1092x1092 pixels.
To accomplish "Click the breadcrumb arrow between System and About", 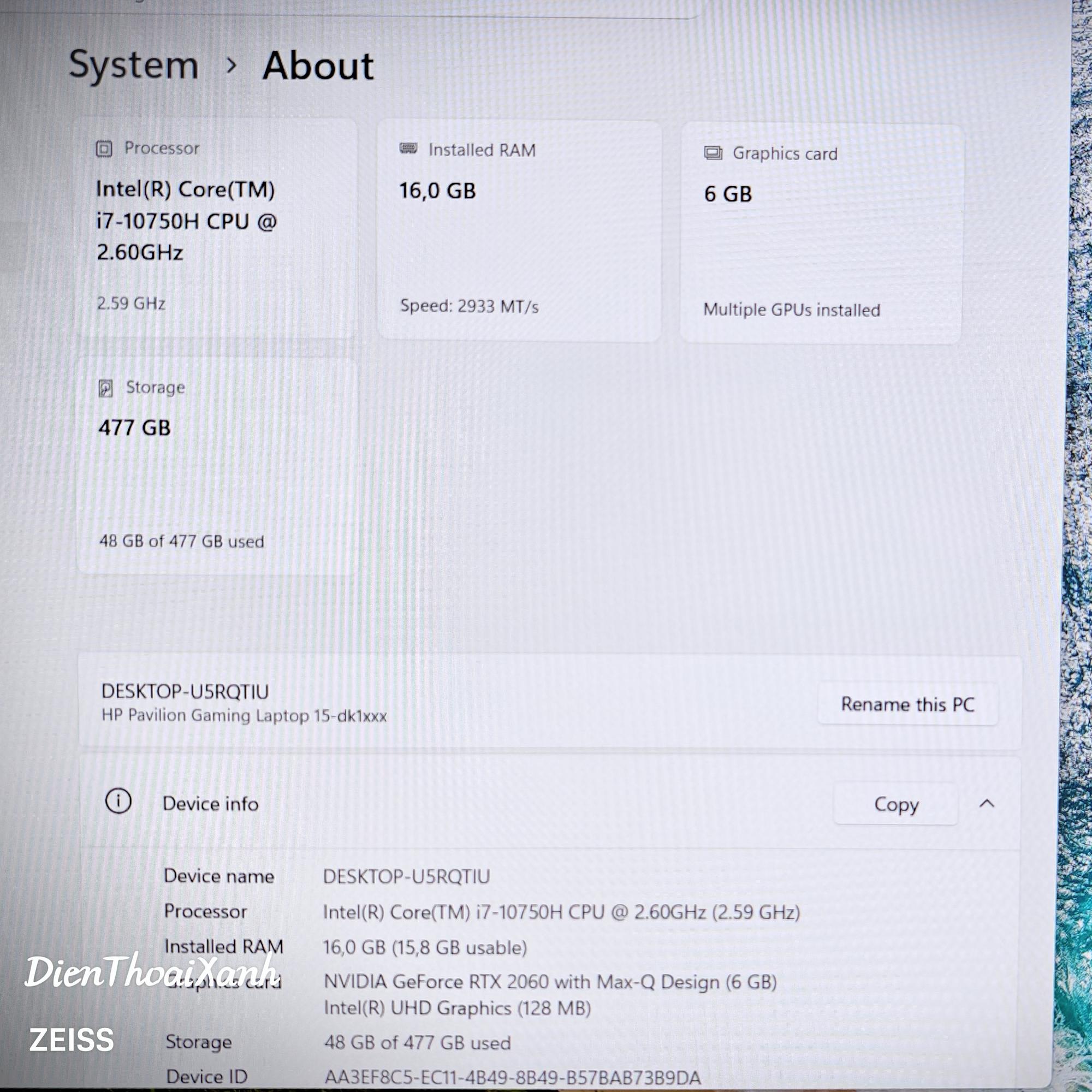I will pos(230,66).
